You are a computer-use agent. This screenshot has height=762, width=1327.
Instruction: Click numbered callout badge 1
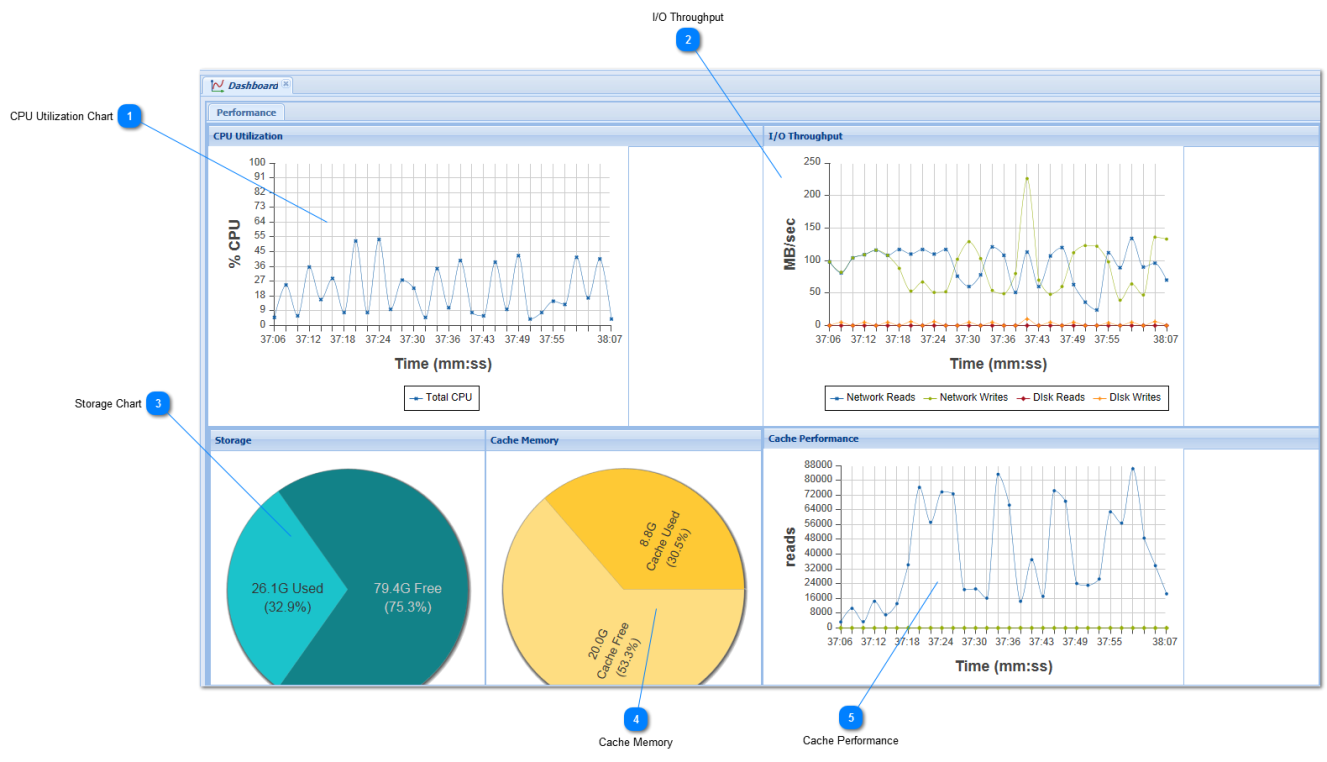click(130, 117)
